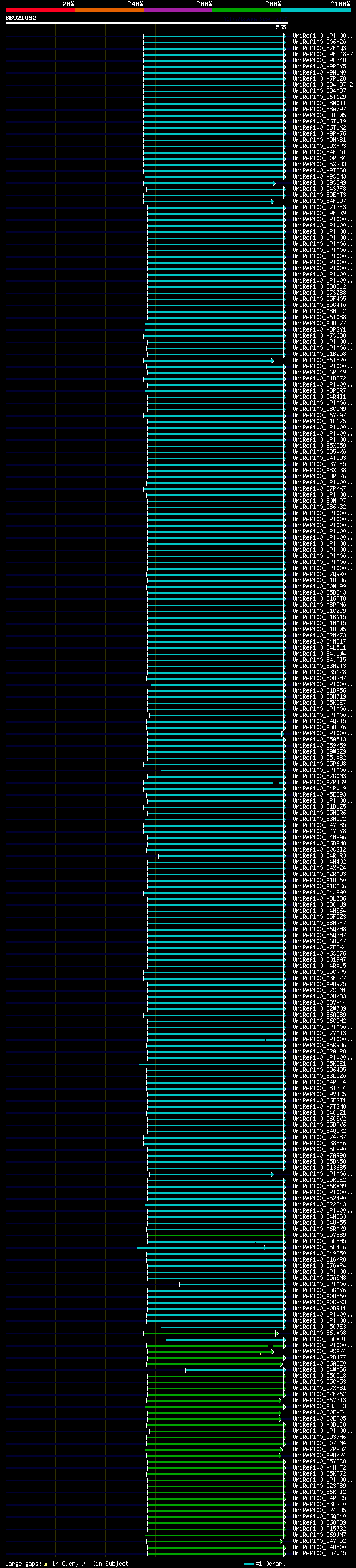Open hit UniRef100_Q9FZ48-2

coord(323,54)
